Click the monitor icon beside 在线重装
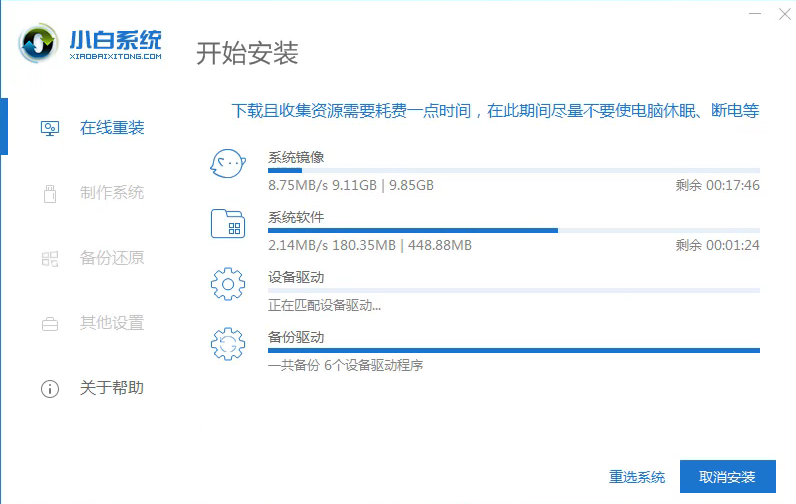This screenshot has height=504, width=796. pos(49,128)
